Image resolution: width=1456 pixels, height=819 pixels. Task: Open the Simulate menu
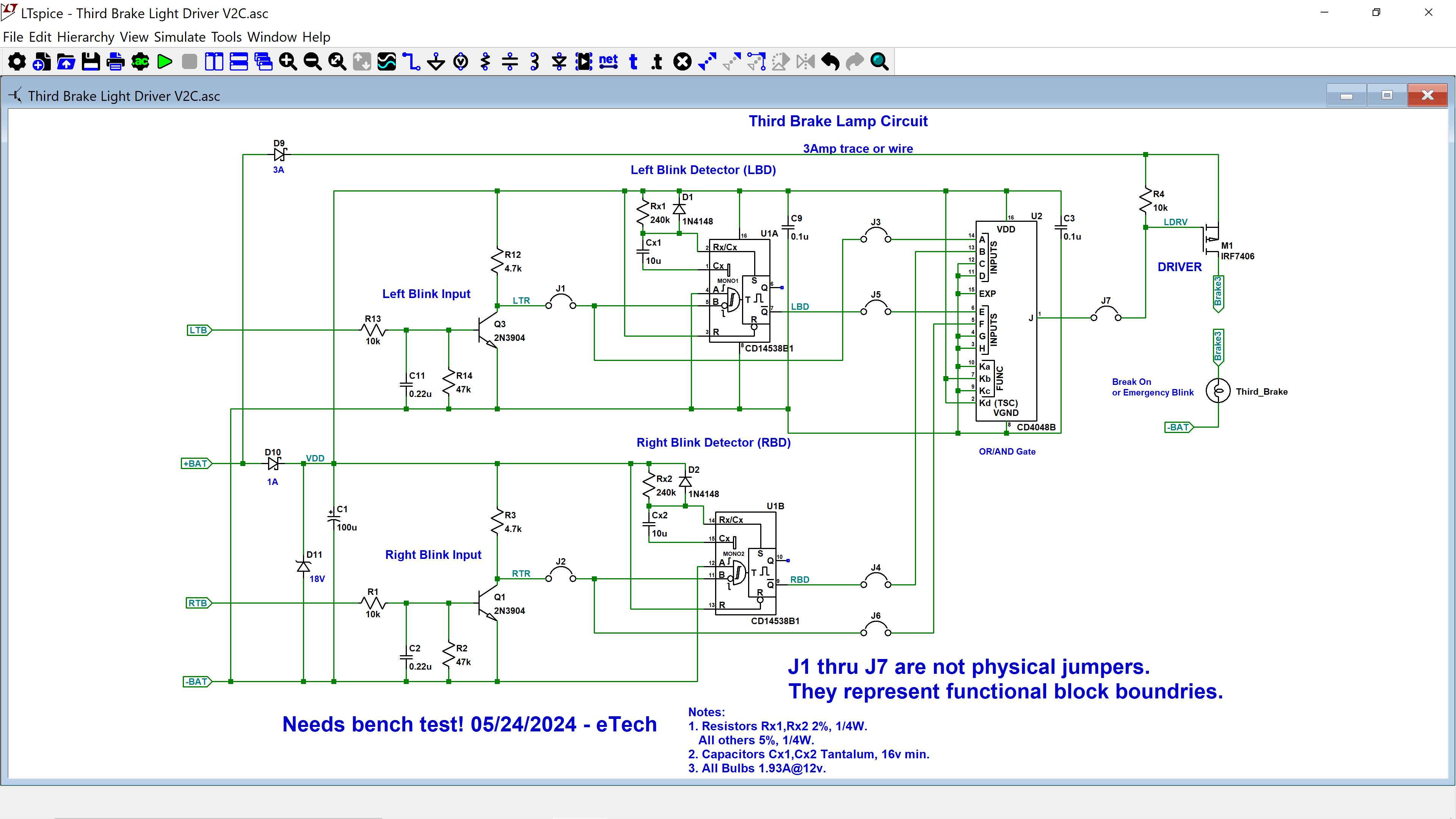pyautogui.click(x=180, y=37)
